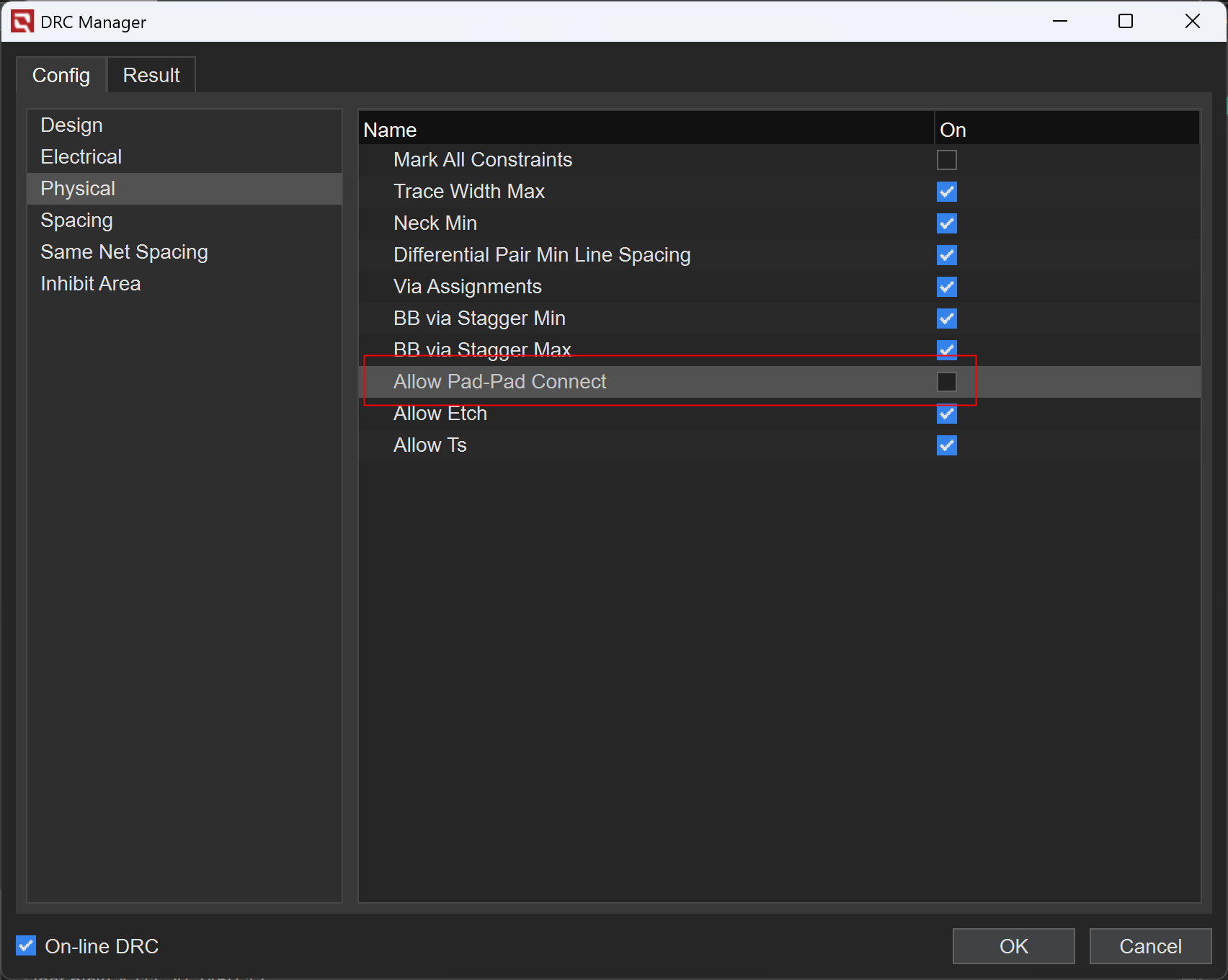
Task: Open the Inhibit Area category
Action: 90,284
